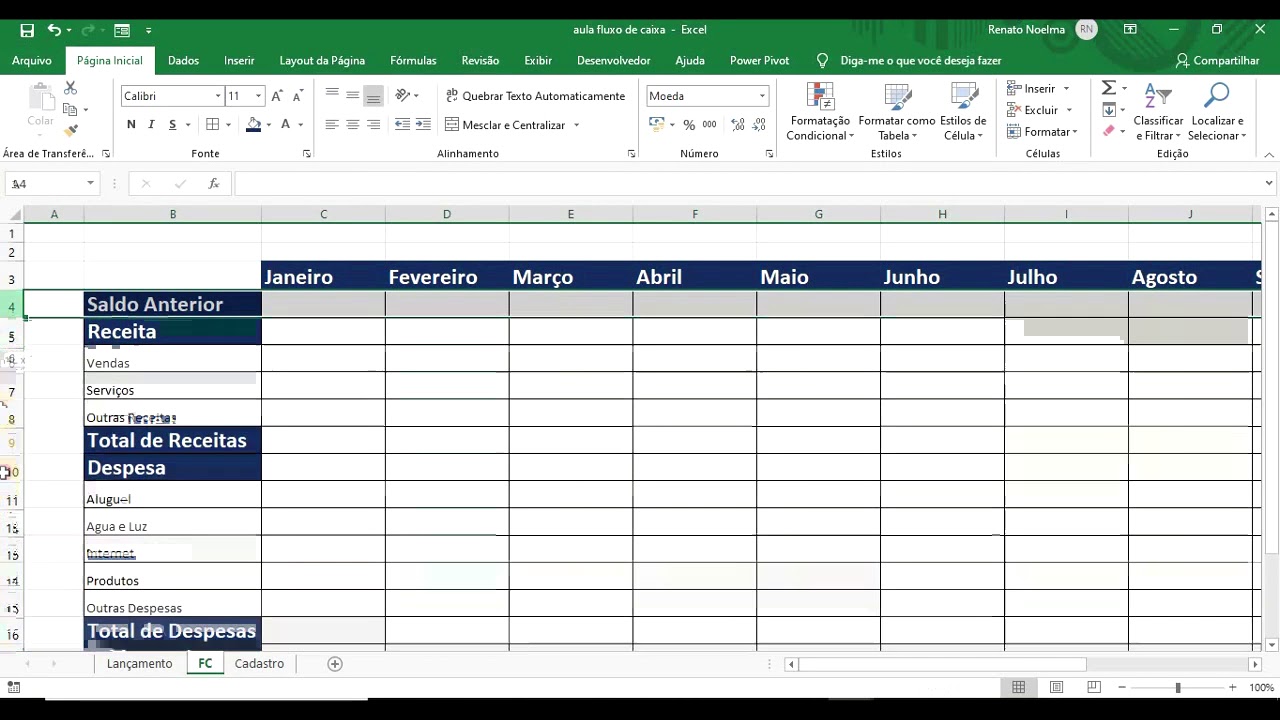This screenshot has width=1280, height=720.
Task: Add a new sheet with the plus icon
Action: [335, 664]
